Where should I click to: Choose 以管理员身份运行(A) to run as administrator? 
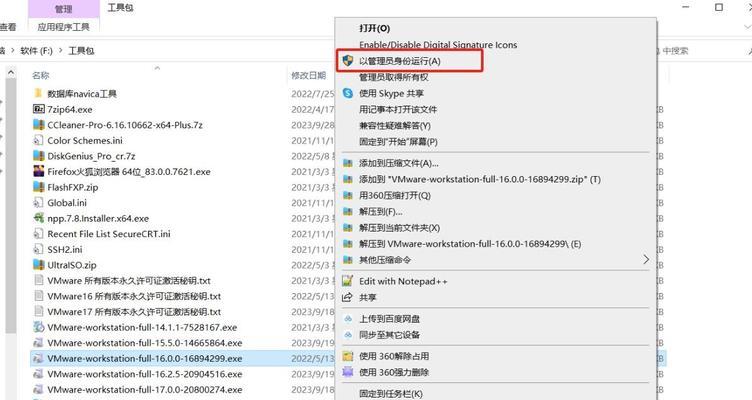tap(400, 61)
